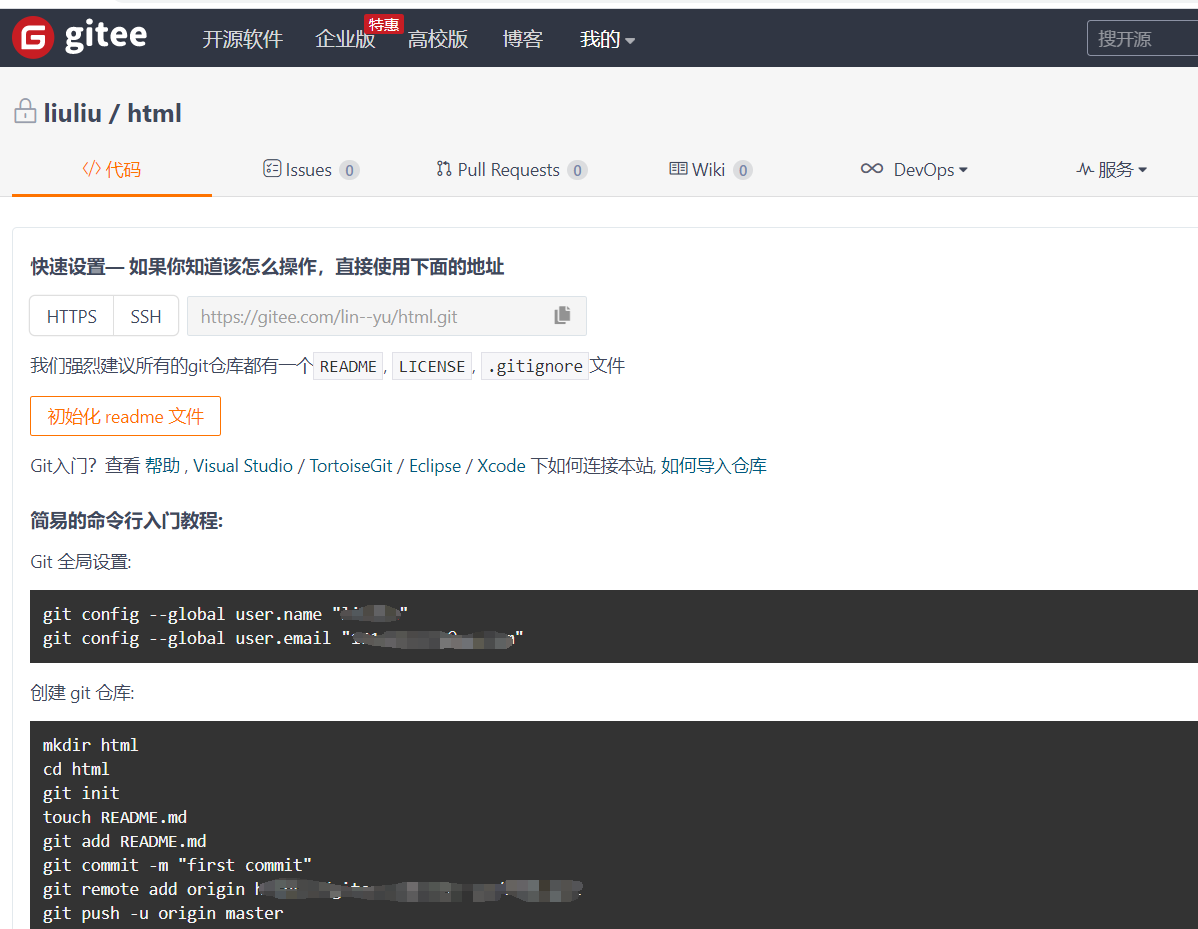Click the private repository lock icon
Viewport: 1198px width, 929px height.
pyautogui.click(x=25, y=112)
